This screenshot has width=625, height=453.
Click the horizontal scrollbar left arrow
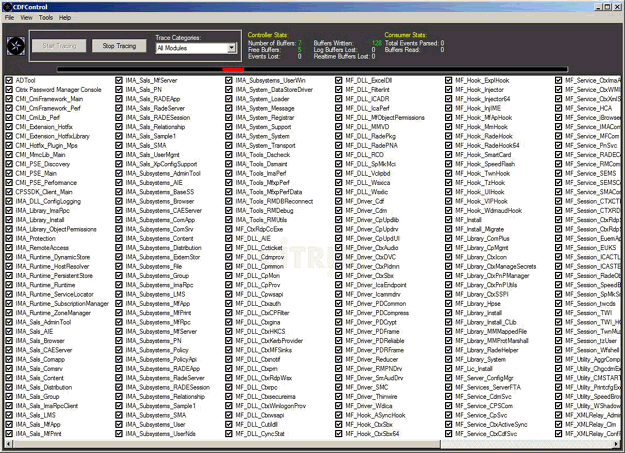click(8, 444)
